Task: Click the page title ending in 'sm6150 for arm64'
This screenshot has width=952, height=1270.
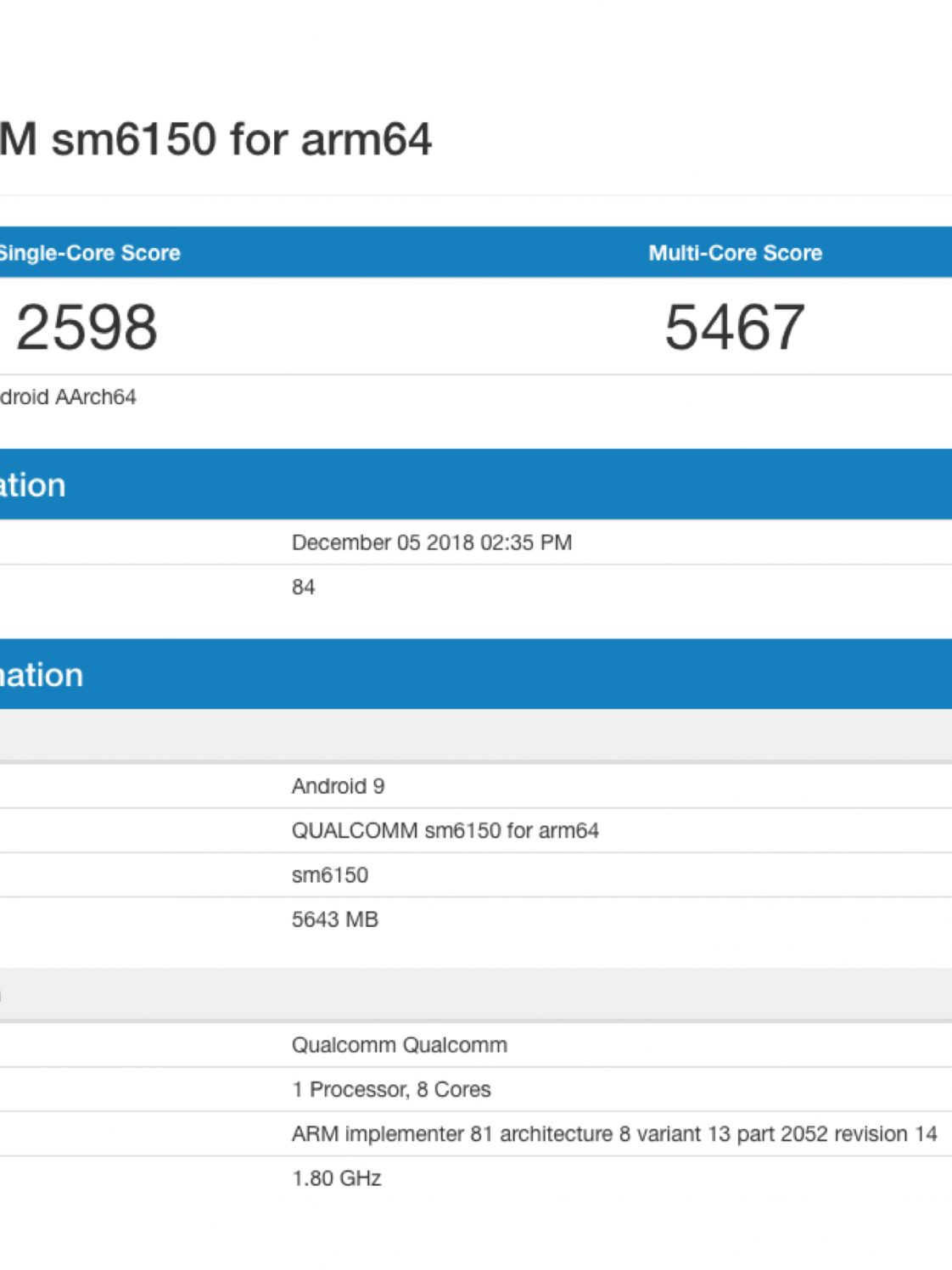Action: pyautogui.click(x=216, y=140)
